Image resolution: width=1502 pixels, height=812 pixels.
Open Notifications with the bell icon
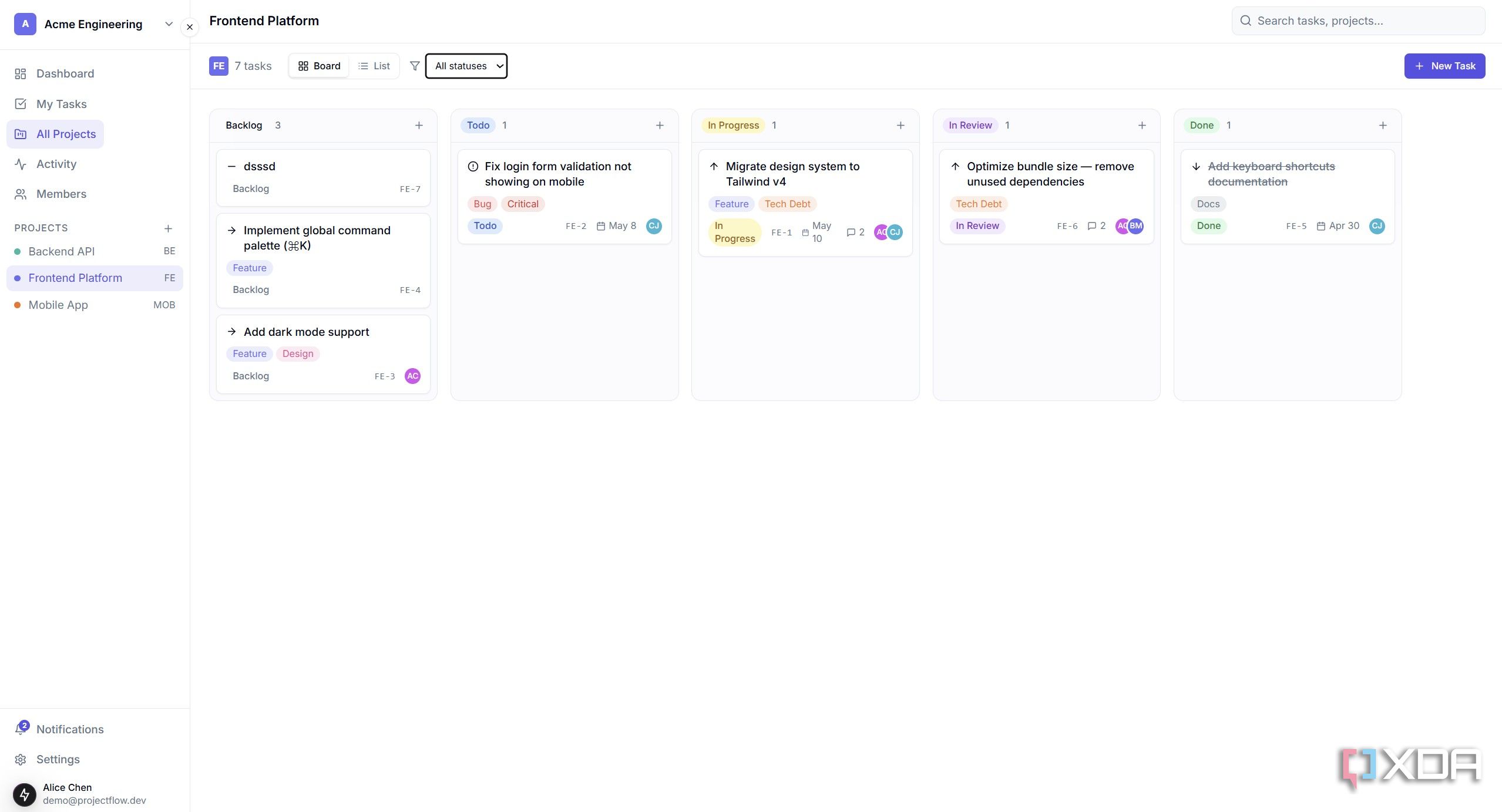(x=59, y=729)
